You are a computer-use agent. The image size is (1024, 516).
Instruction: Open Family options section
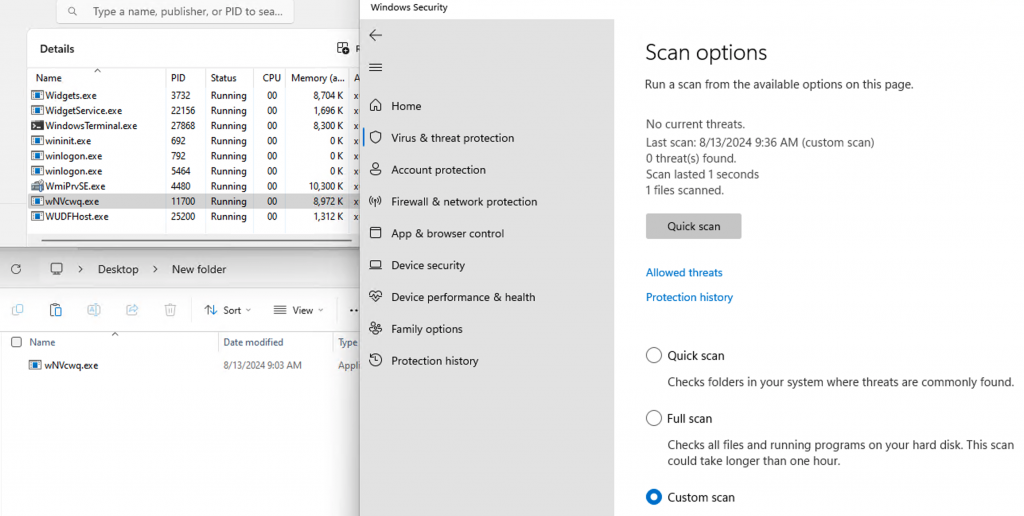(426, 329)
